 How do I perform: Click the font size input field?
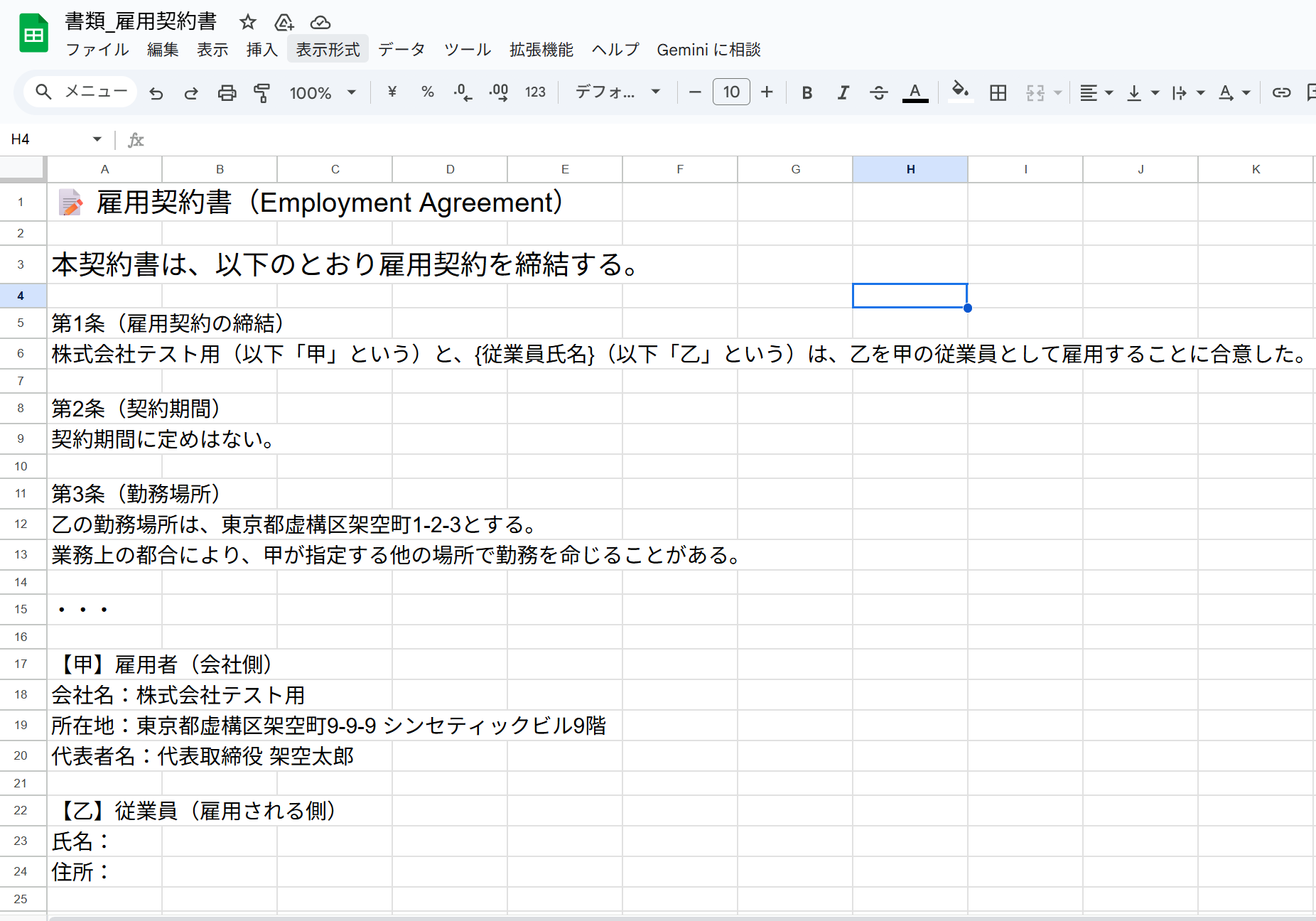coord(731,92)
